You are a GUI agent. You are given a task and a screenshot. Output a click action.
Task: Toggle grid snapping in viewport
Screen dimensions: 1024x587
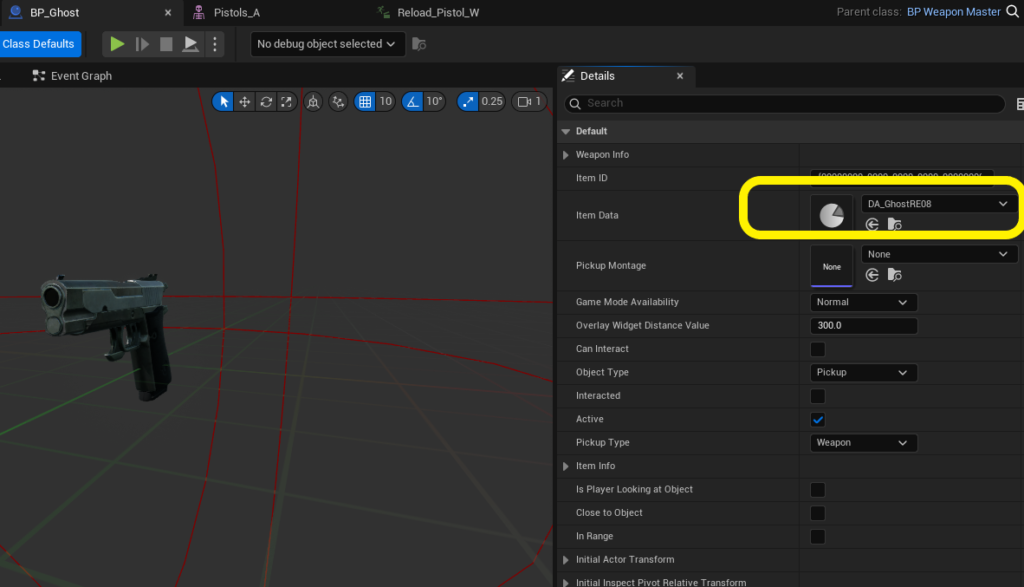(x=365, y=102)
